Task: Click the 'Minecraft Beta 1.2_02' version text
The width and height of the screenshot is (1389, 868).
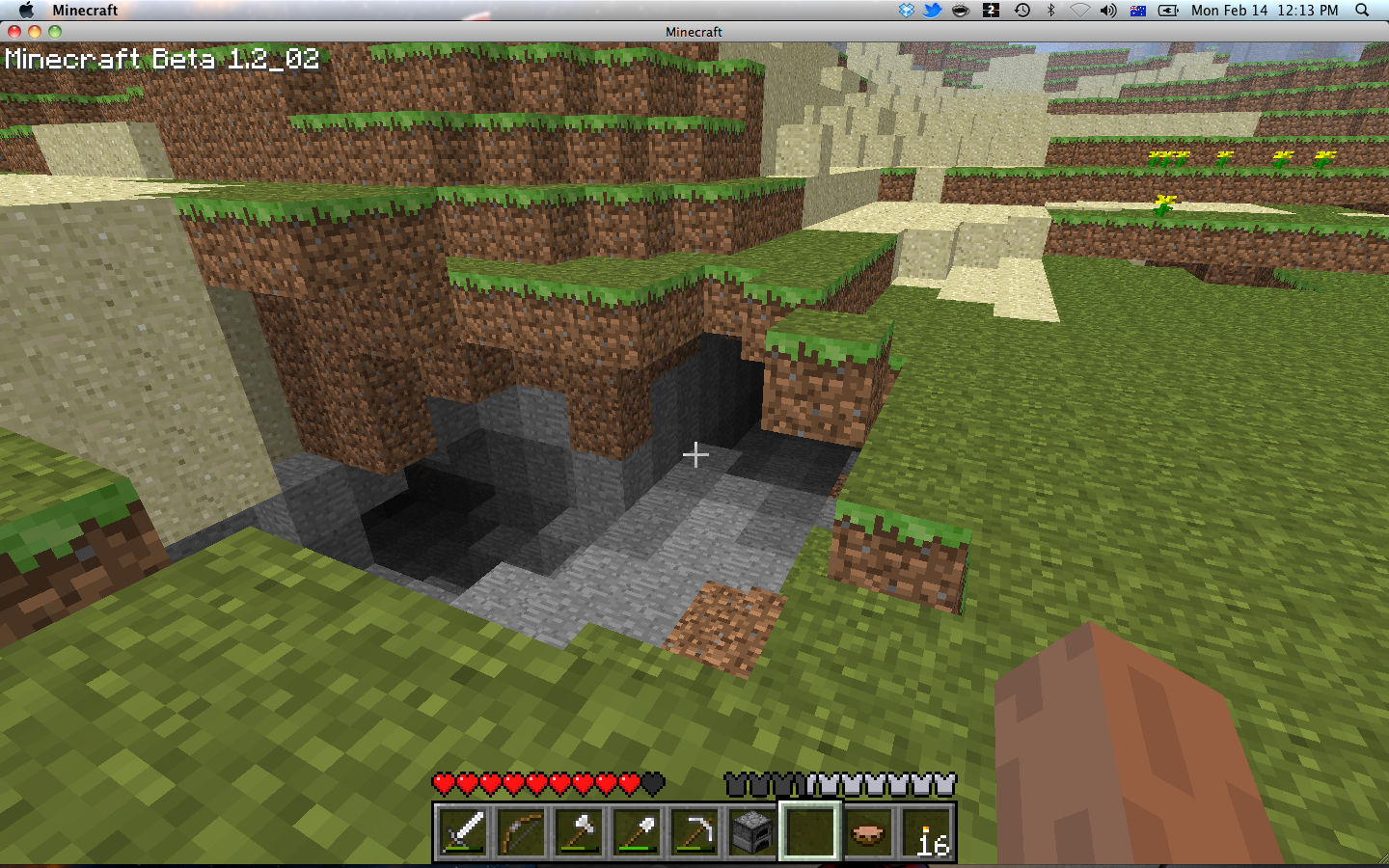Action: click(162, 59)
